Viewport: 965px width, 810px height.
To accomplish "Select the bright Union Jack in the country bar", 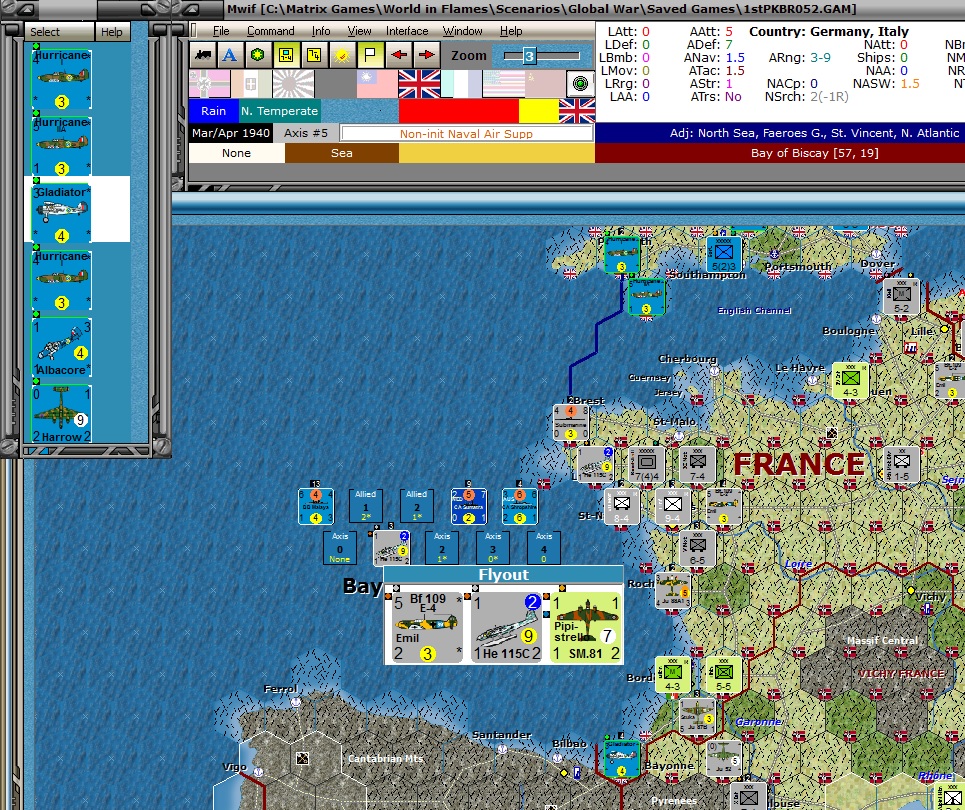I will [x=419, y=84].
